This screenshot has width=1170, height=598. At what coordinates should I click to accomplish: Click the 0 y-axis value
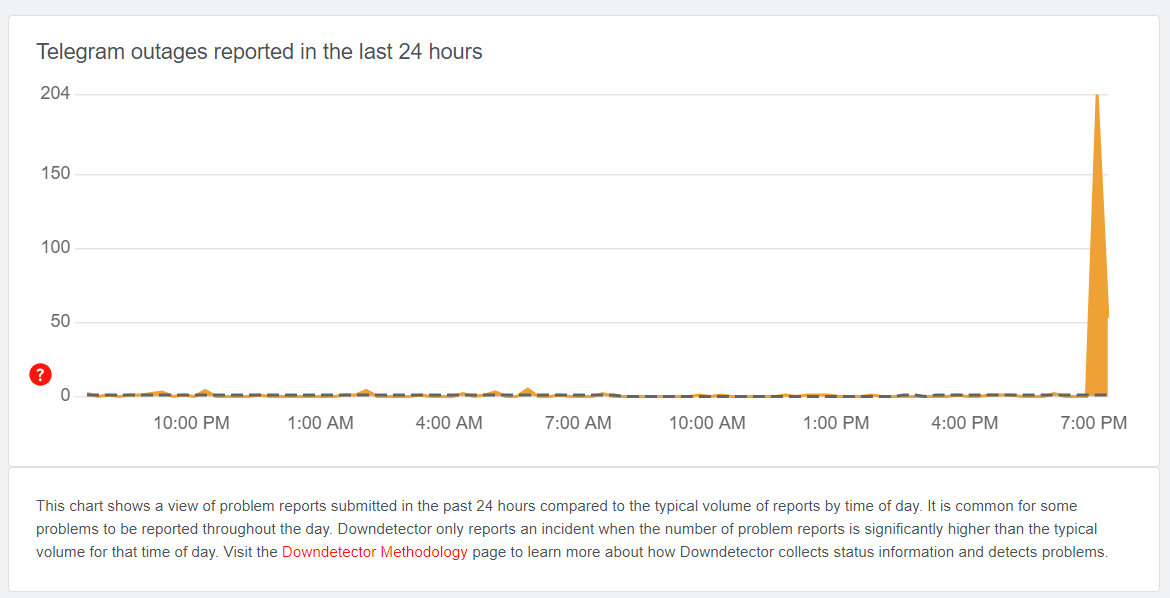pos(65,396)
